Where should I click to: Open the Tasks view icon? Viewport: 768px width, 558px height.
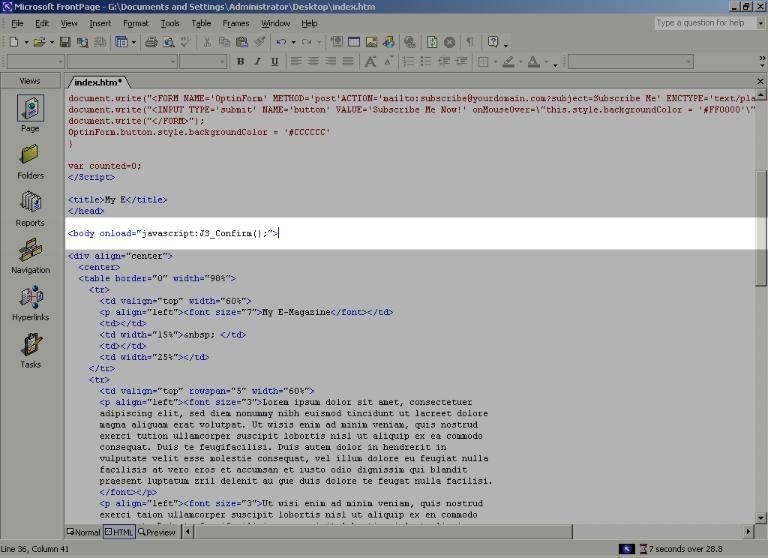click(x=30, y=348)
